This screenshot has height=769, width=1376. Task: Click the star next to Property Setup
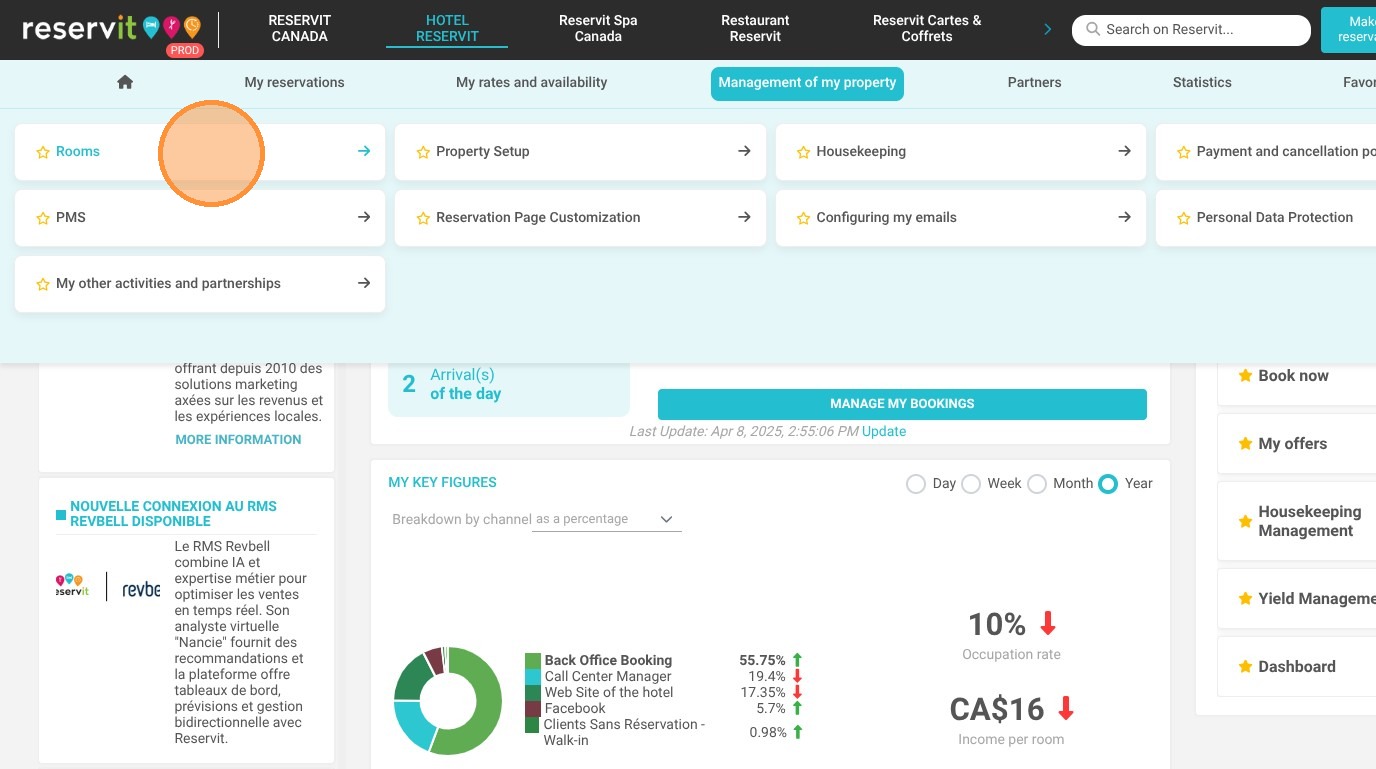[423, 152]
